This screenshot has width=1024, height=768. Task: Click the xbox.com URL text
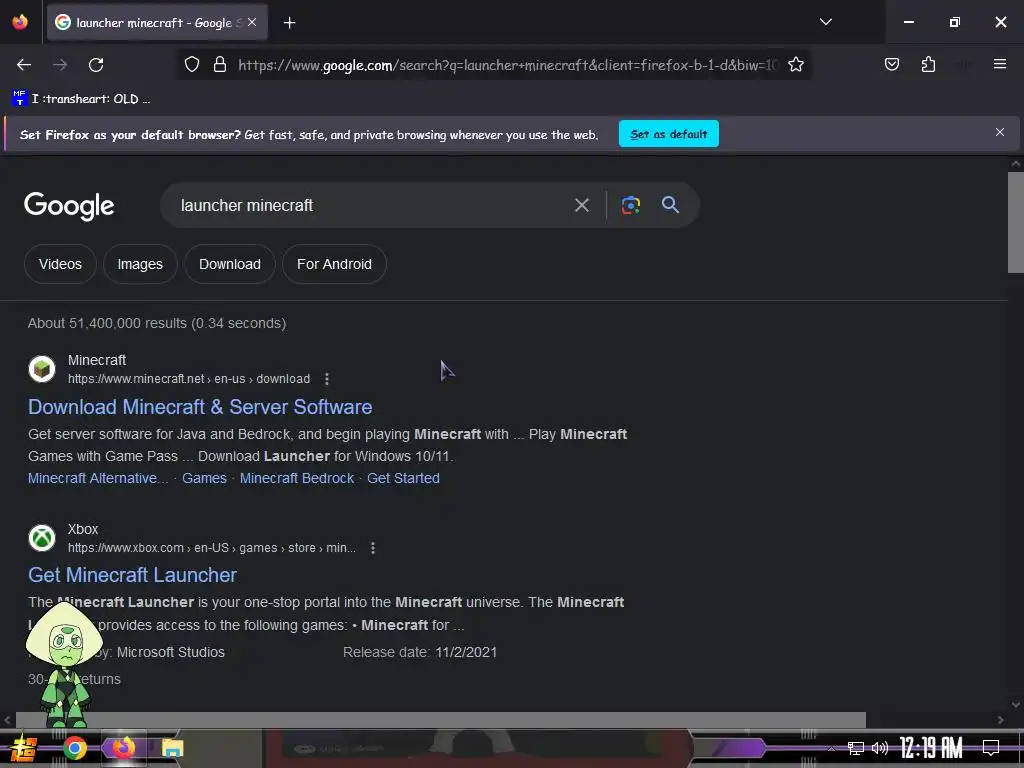pyautogui.click(x=212, y=548)
